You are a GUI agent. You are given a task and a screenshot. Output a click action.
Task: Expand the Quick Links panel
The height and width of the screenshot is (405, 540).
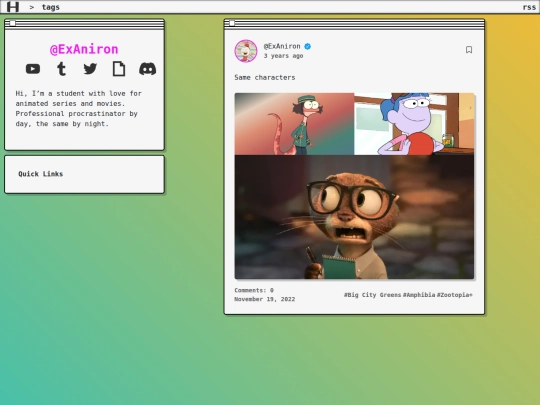point(41,174)
